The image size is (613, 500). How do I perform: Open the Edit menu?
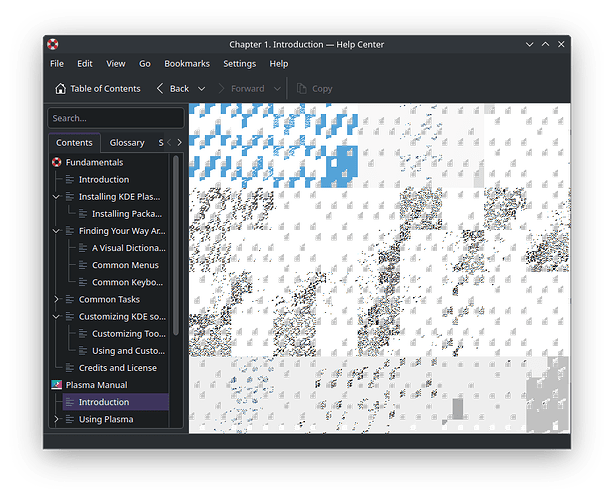[x=85, y=64]
